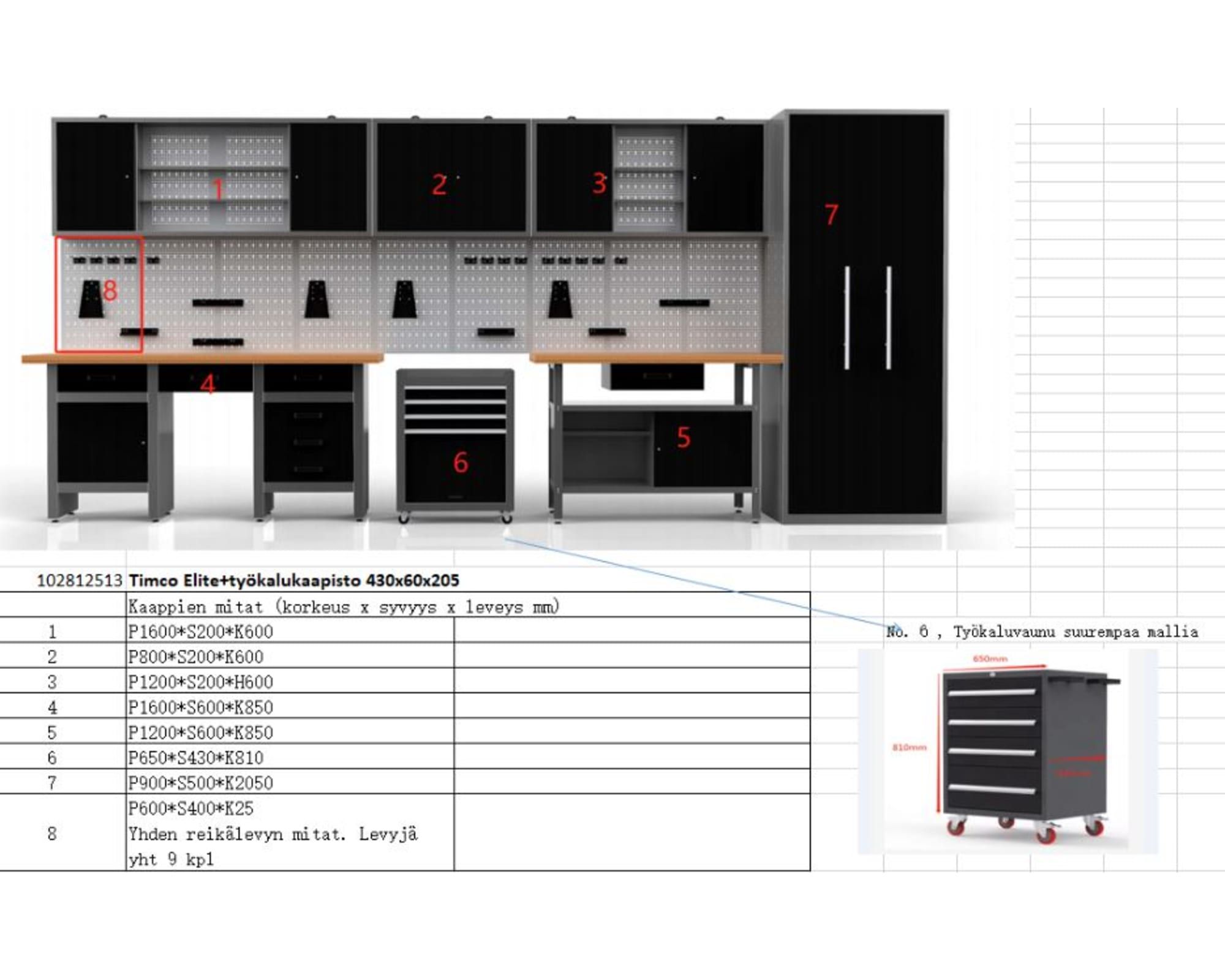Click the red number 4 on left workbench
Viewport: 1225px width, 980px height.
pos(208,385)
